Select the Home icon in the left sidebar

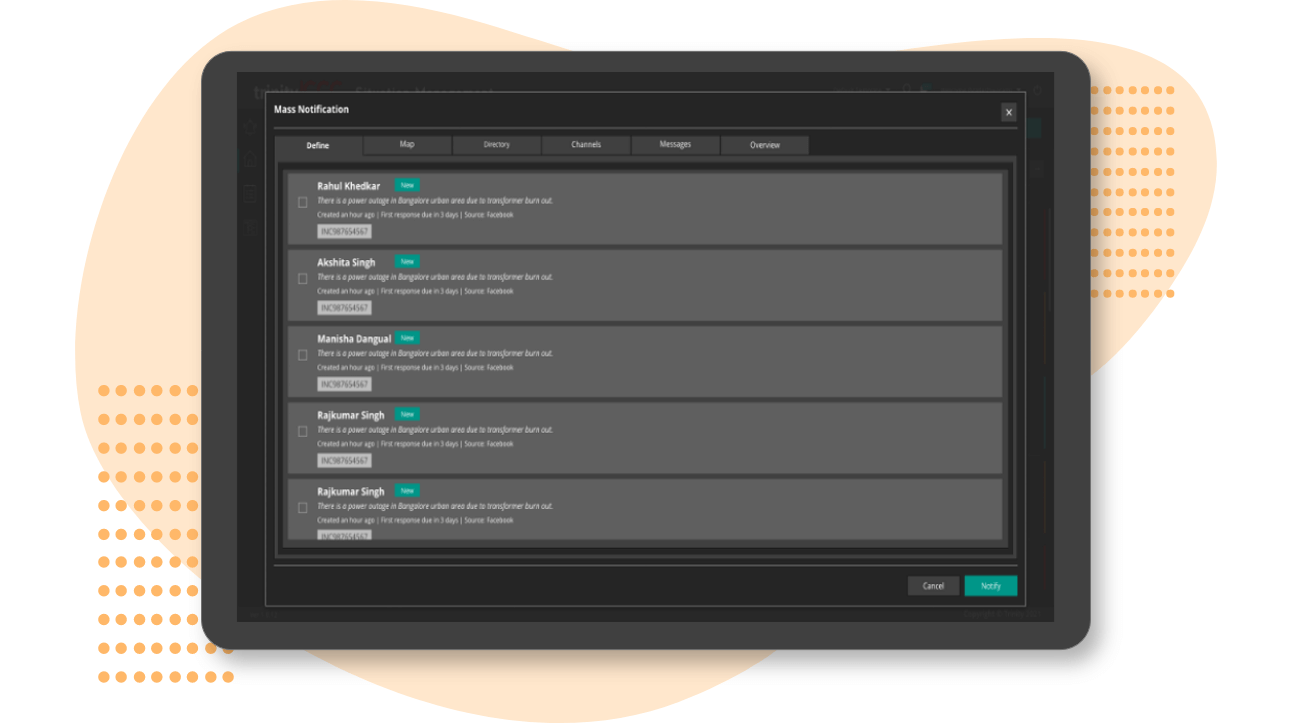[x=250, y=159]
